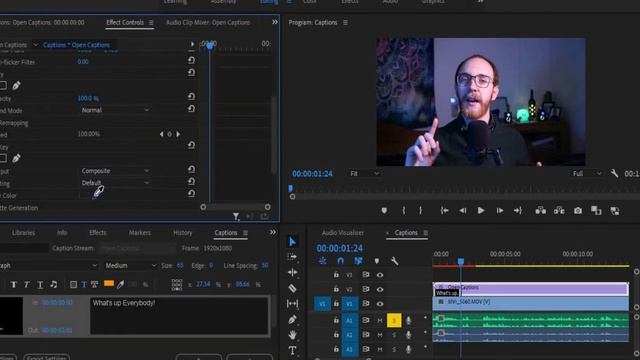Click filter properties funnel icon
640x360 pixels.
tap(236, 216)
